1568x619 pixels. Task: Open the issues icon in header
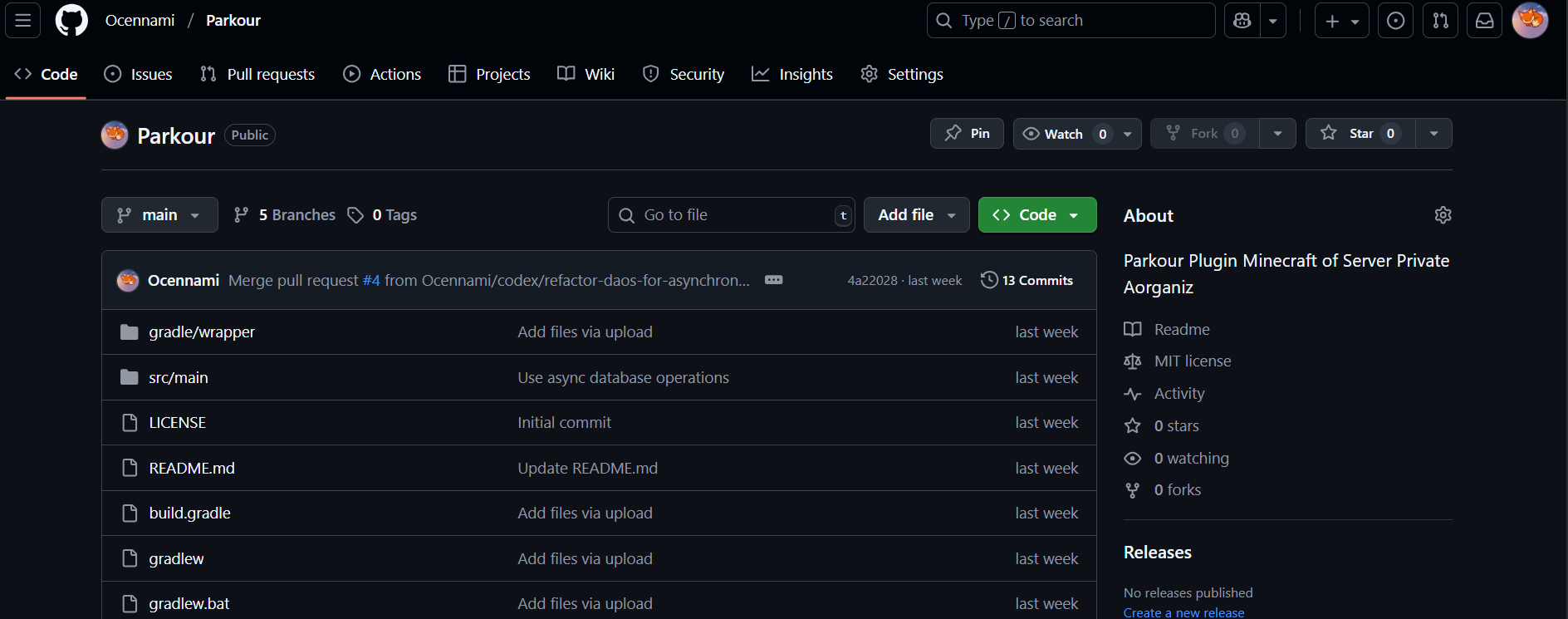[x=1395, y=21]
